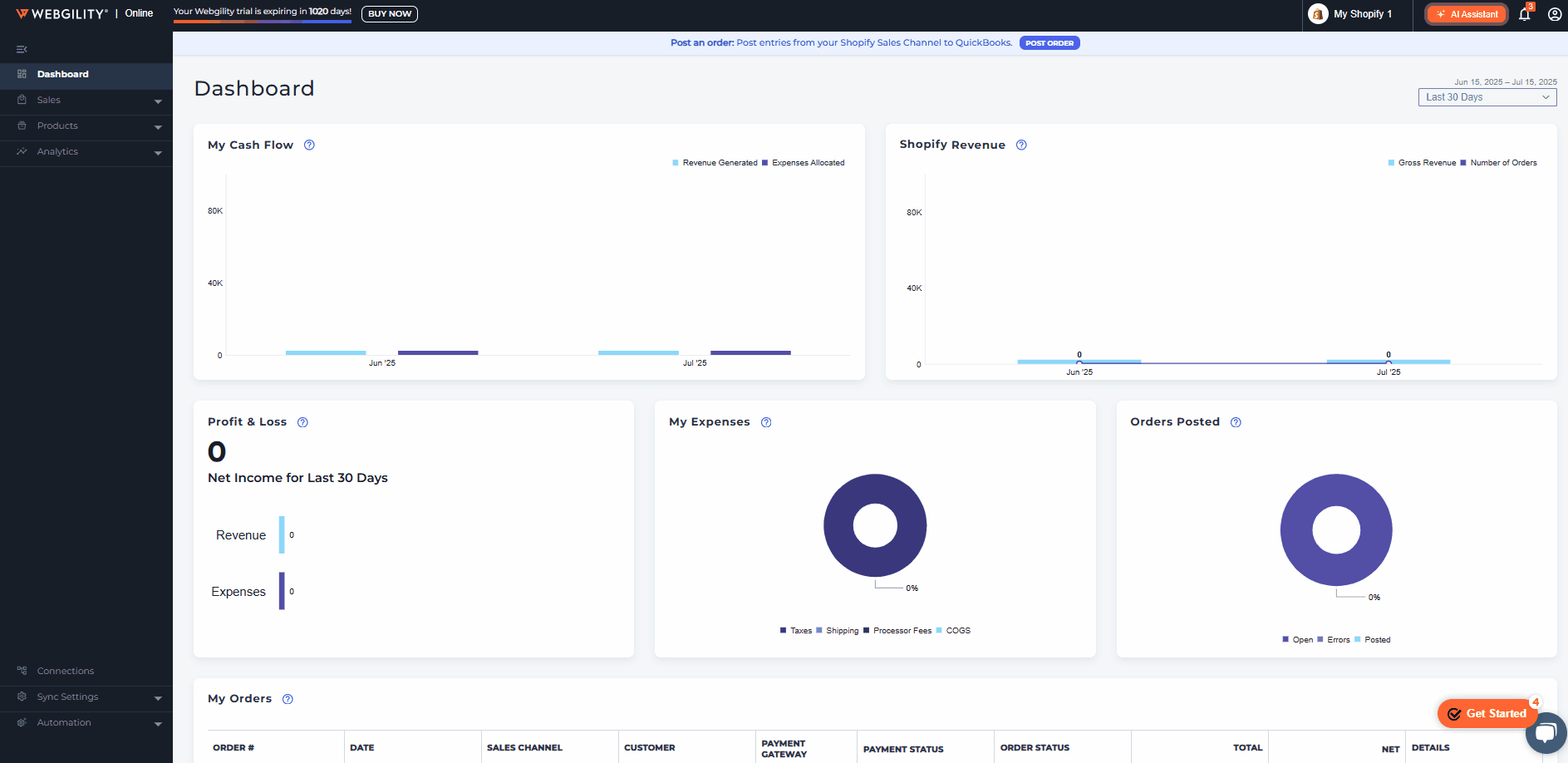Click the Profit & Loss help icon
The width and height of the screenshot is (1568, 763).
(x=302, y=422)
